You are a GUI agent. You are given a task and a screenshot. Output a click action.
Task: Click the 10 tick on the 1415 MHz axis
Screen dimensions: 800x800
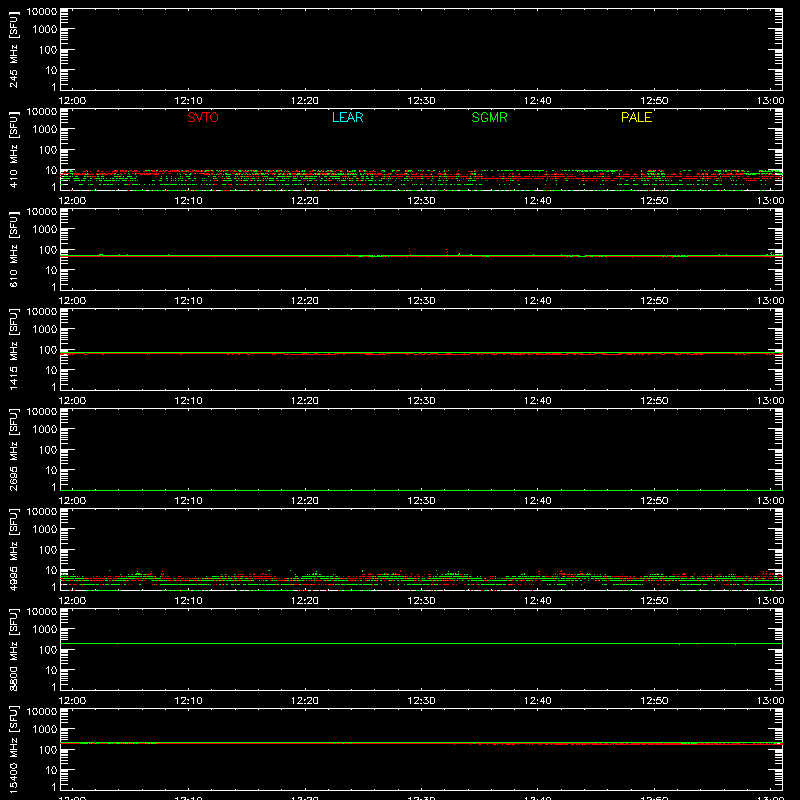[51, 370]
